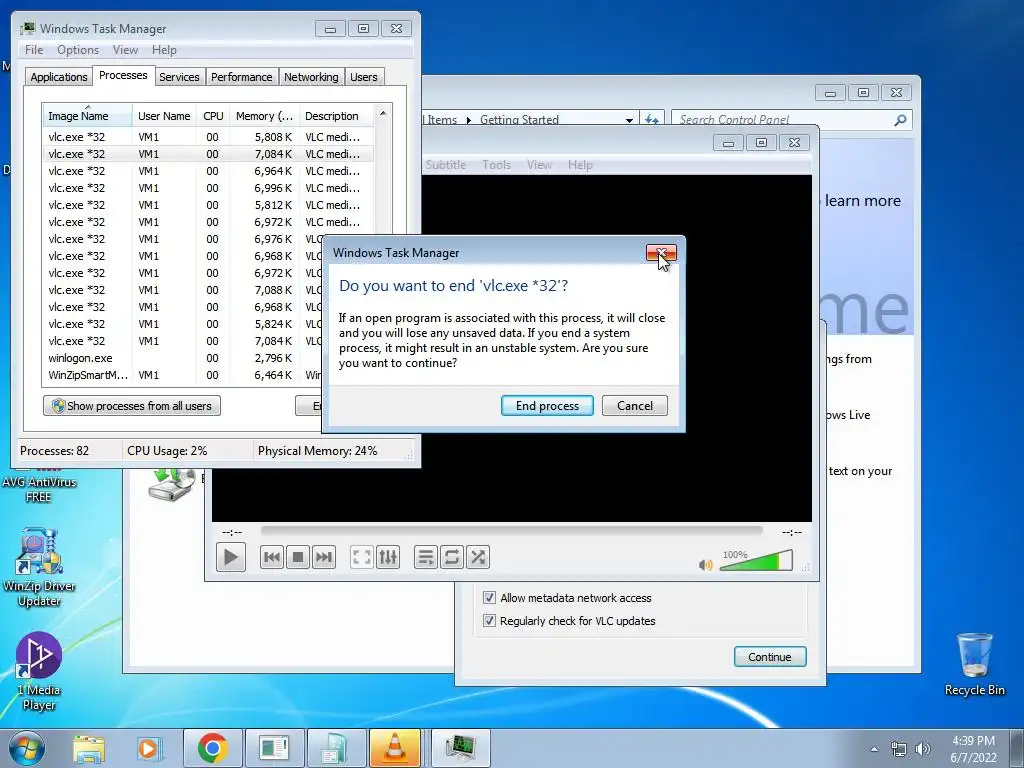This screenshot has width=1024, height=768.
Task: Click Continue in VLC privacy dialog
Action: (x=770, y=656)
